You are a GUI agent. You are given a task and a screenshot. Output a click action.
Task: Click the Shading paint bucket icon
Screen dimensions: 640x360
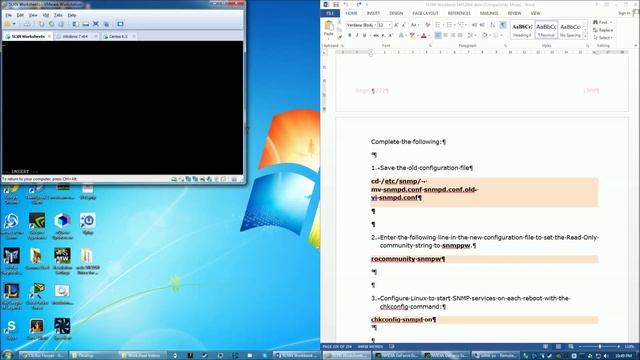(x=484, y=36)
